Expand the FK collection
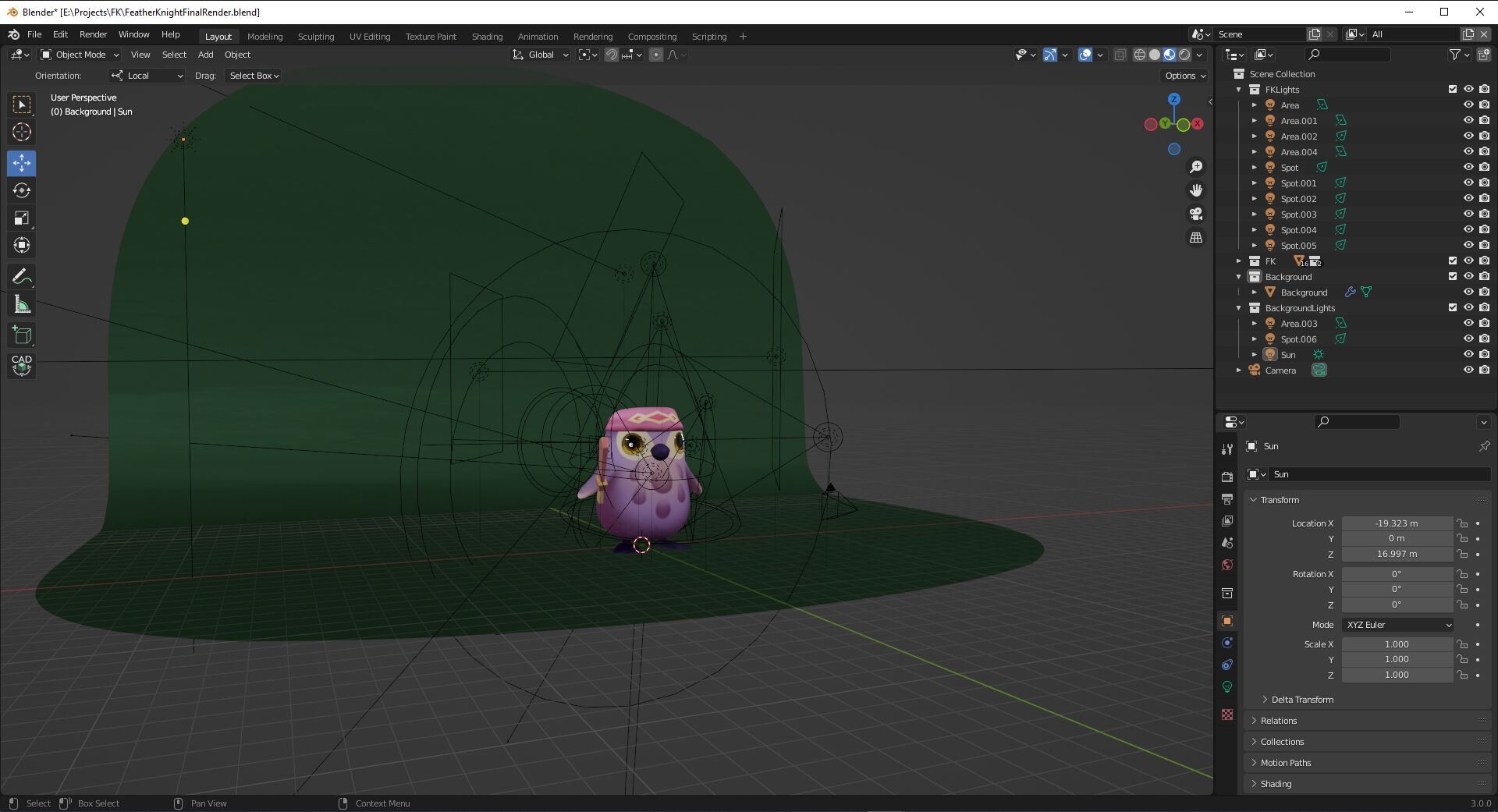Image resolution: width=1498 pixels, height=812 pixels. point(1239,261)
